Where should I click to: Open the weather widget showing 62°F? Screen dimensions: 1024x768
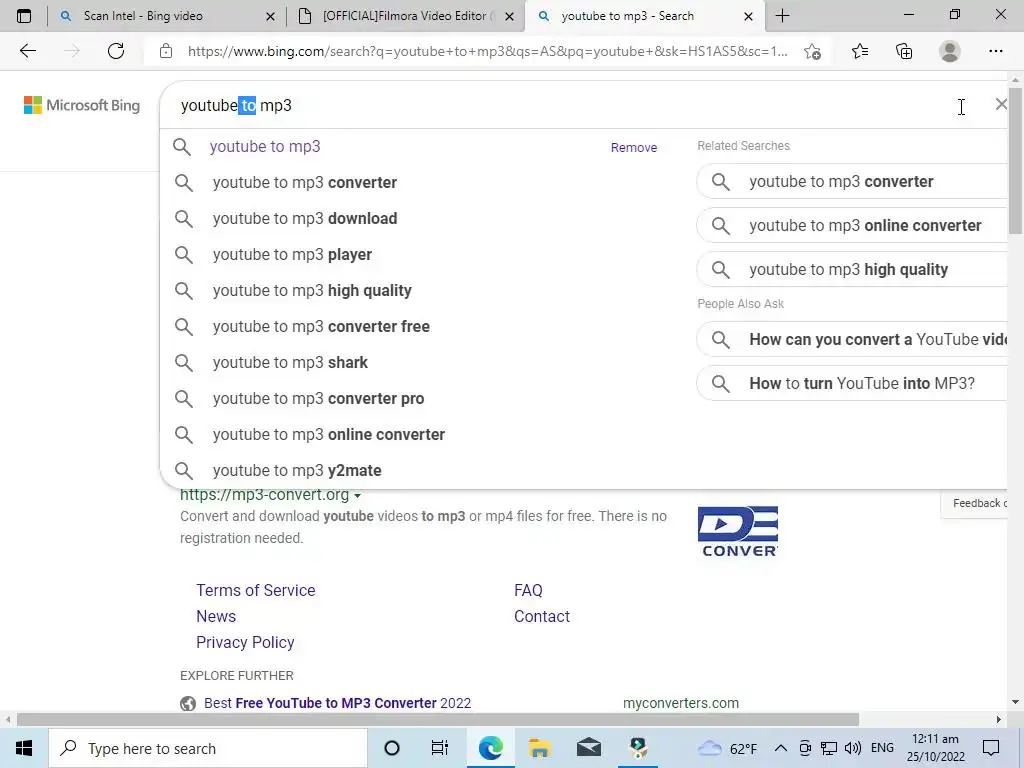point(727,748)
